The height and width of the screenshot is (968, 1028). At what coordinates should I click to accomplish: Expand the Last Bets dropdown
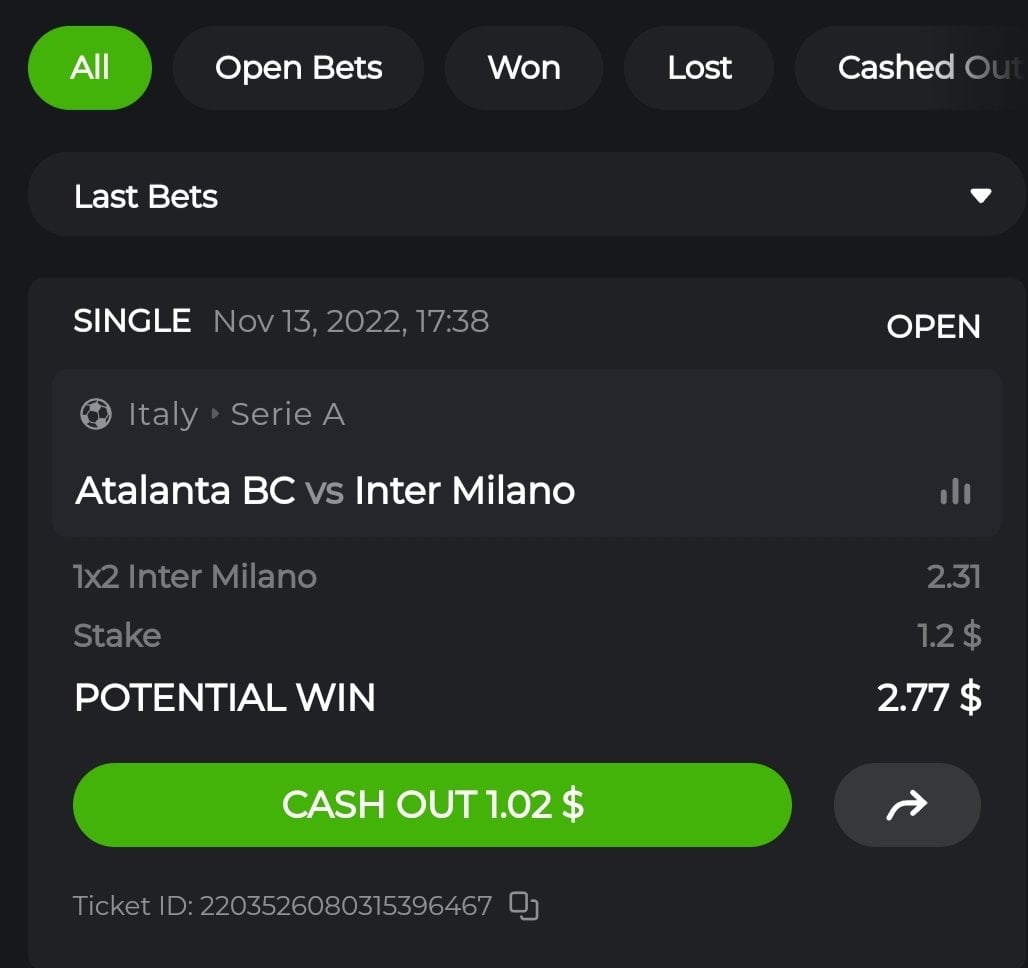coord(526,195)
